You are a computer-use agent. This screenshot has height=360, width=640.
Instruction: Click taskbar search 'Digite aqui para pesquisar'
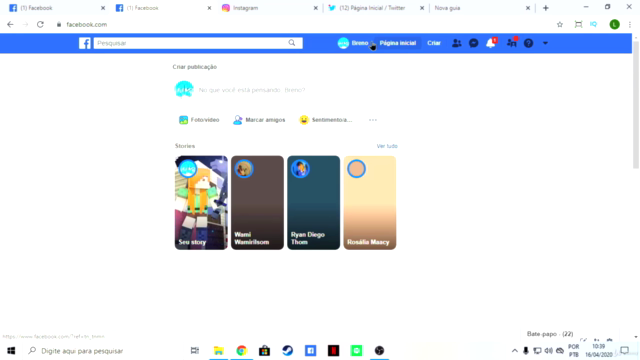click(82, 351)
